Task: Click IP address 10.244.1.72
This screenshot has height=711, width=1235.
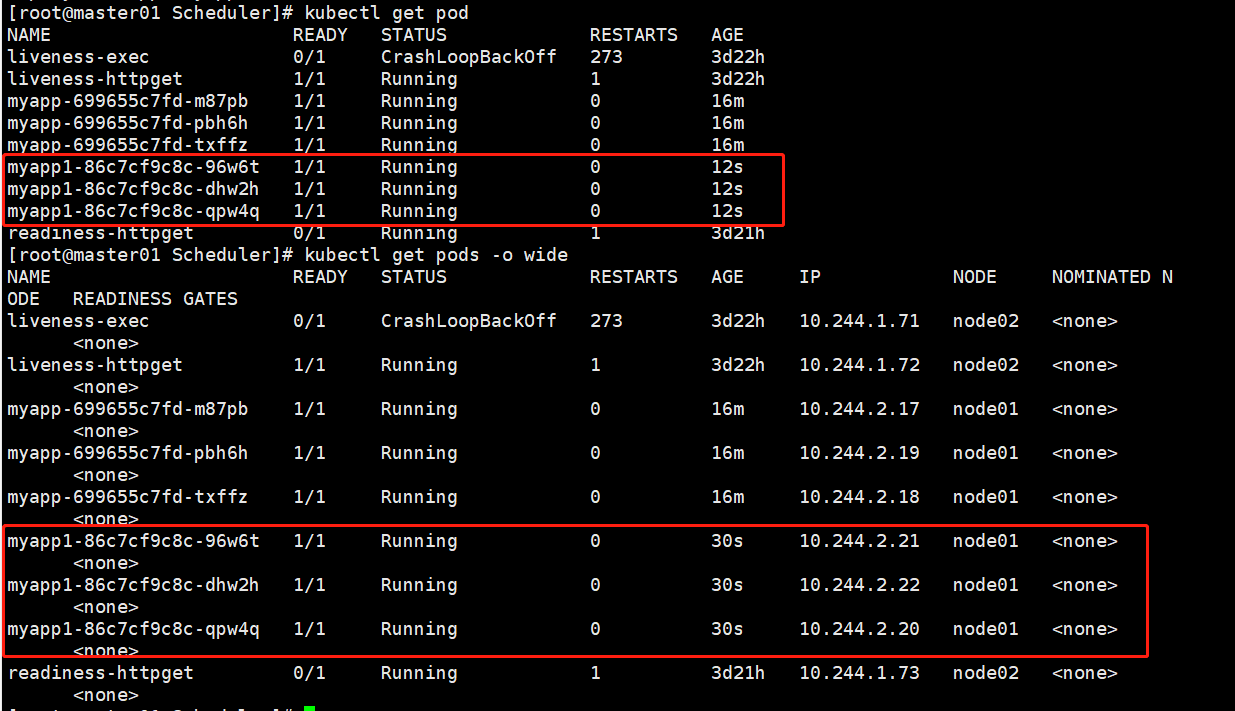Action: (859, 365)
